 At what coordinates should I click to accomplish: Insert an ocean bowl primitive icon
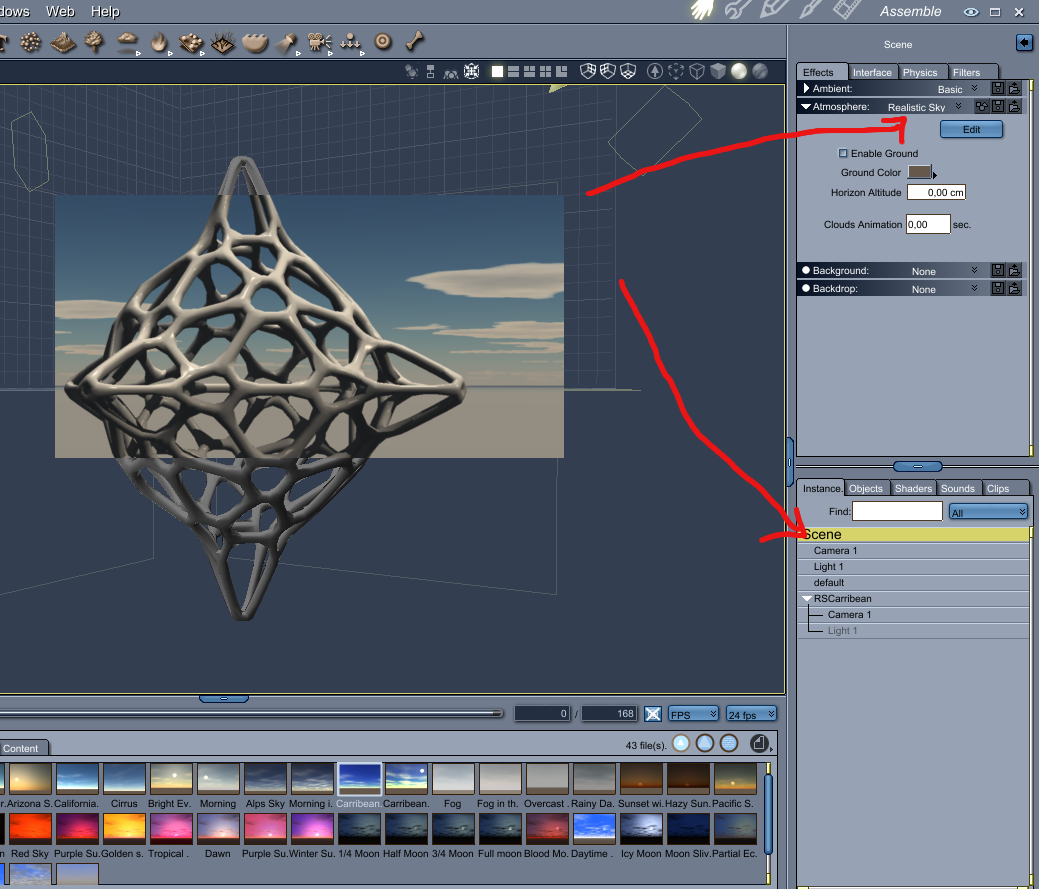click(x=254, y=43)
